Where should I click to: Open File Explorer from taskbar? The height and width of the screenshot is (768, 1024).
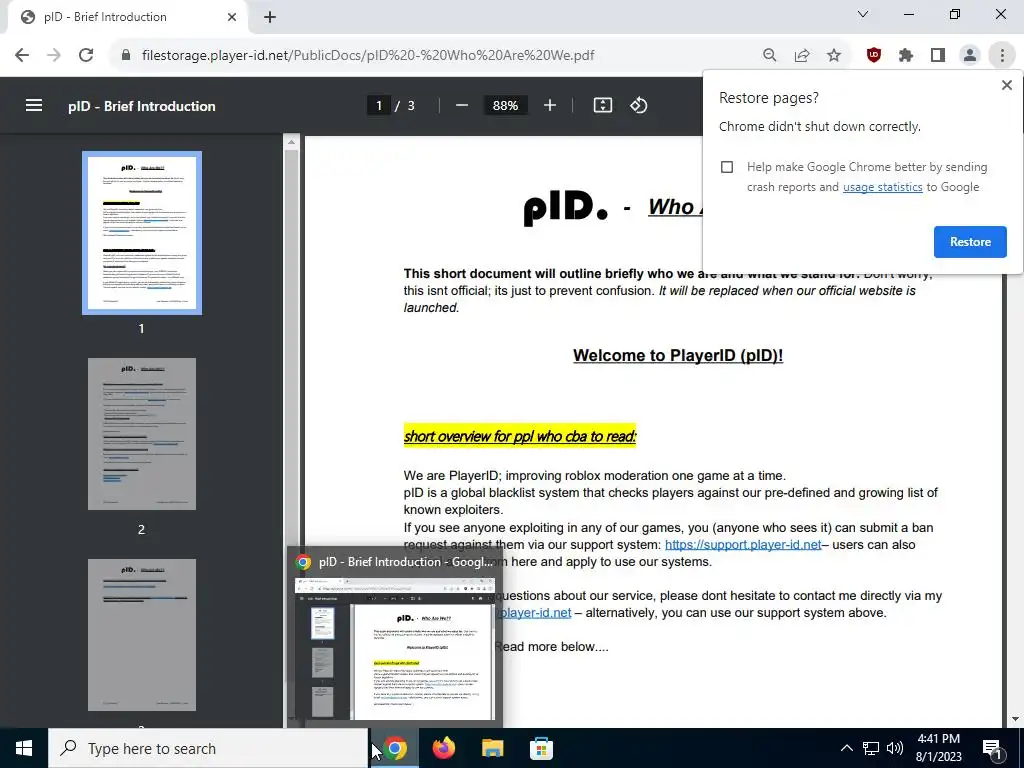point(492,748)
